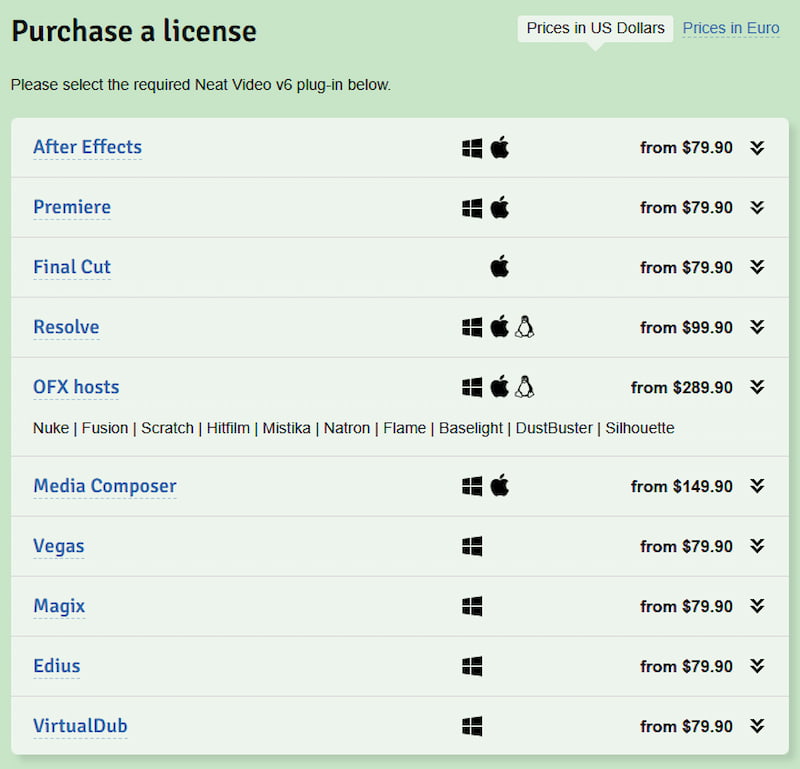
Task: Open the Vegas plug-in link
Action: (x=59, y=547)
